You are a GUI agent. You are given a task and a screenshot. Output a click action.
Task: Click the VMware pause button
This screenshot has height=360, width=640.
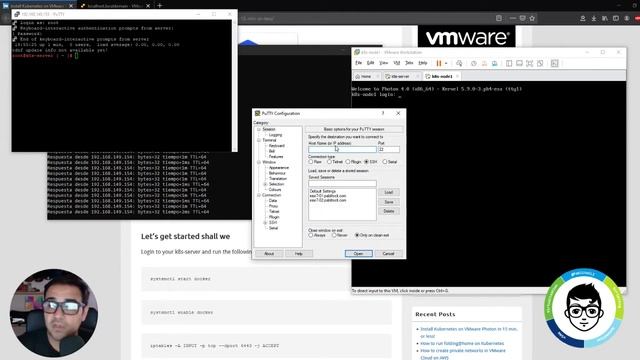(x=439, y=63)
